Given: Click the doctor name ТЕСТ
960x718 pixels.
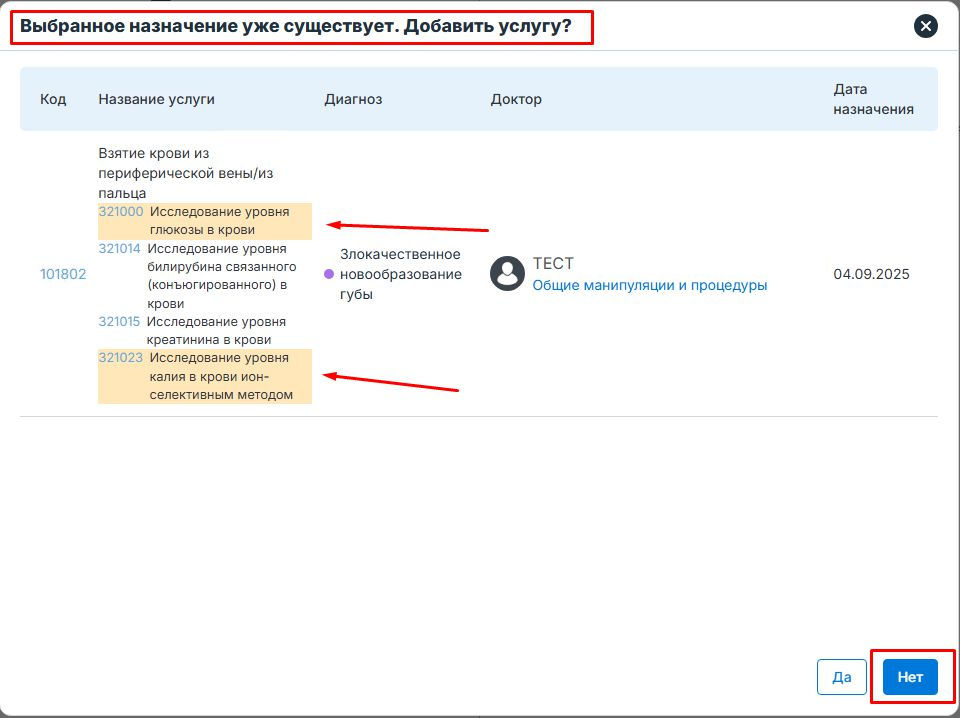Looking at the screenshot, I should [x=553, y=264].
